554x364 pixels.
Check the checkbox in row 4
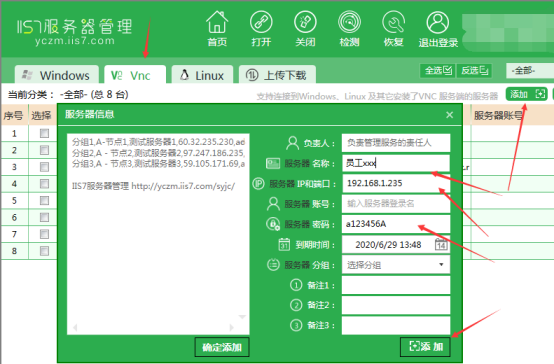pyautogui.click(x=44, y=184)
